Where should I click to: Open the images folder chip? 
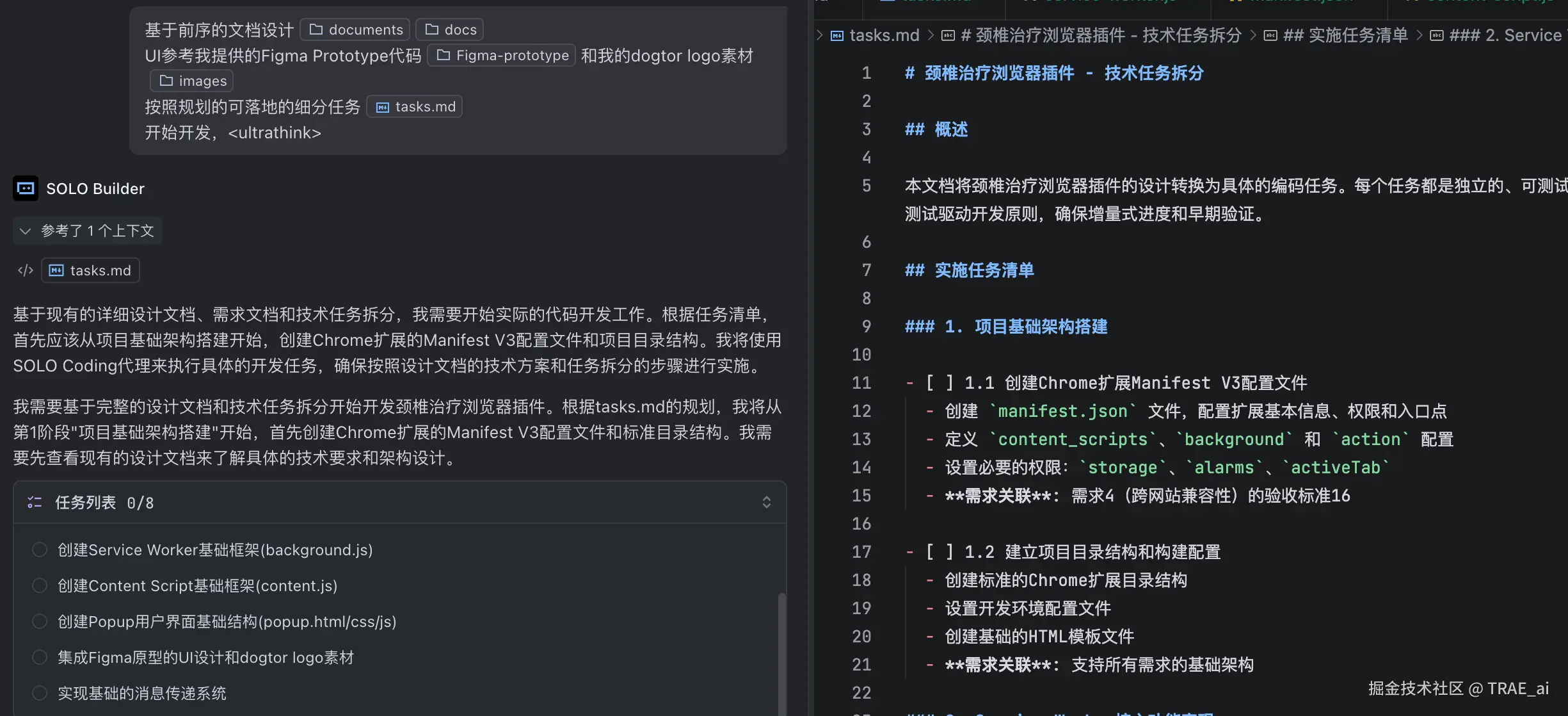coord(192,81)
